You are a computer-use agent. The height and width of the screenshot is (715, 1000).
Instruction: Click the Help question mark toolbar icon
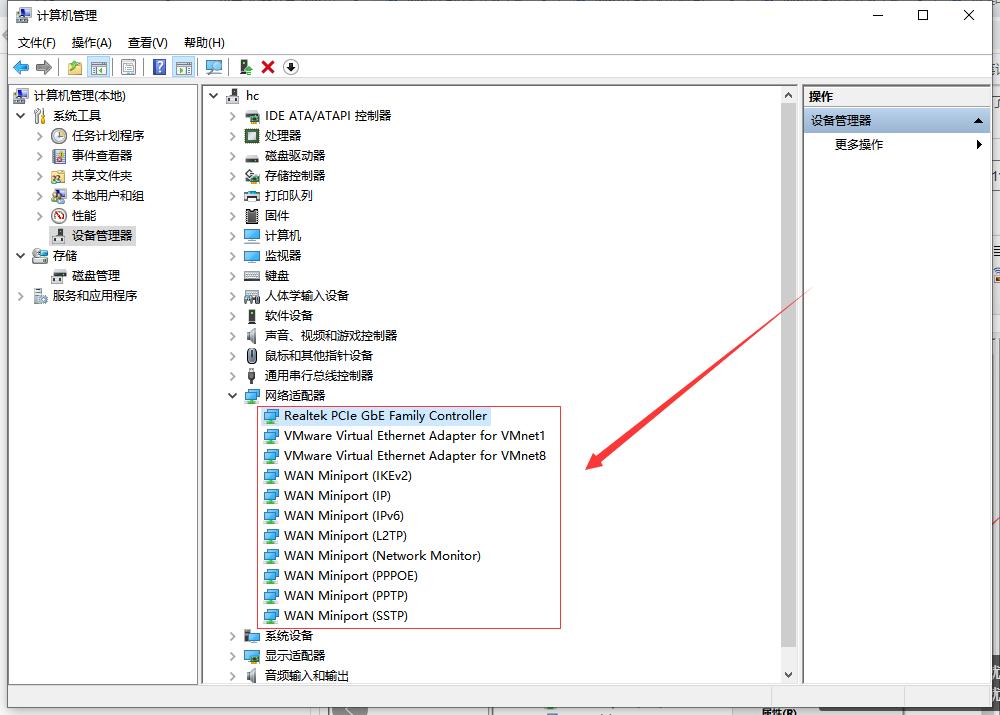pyautogui.click(x=159, y=67)
